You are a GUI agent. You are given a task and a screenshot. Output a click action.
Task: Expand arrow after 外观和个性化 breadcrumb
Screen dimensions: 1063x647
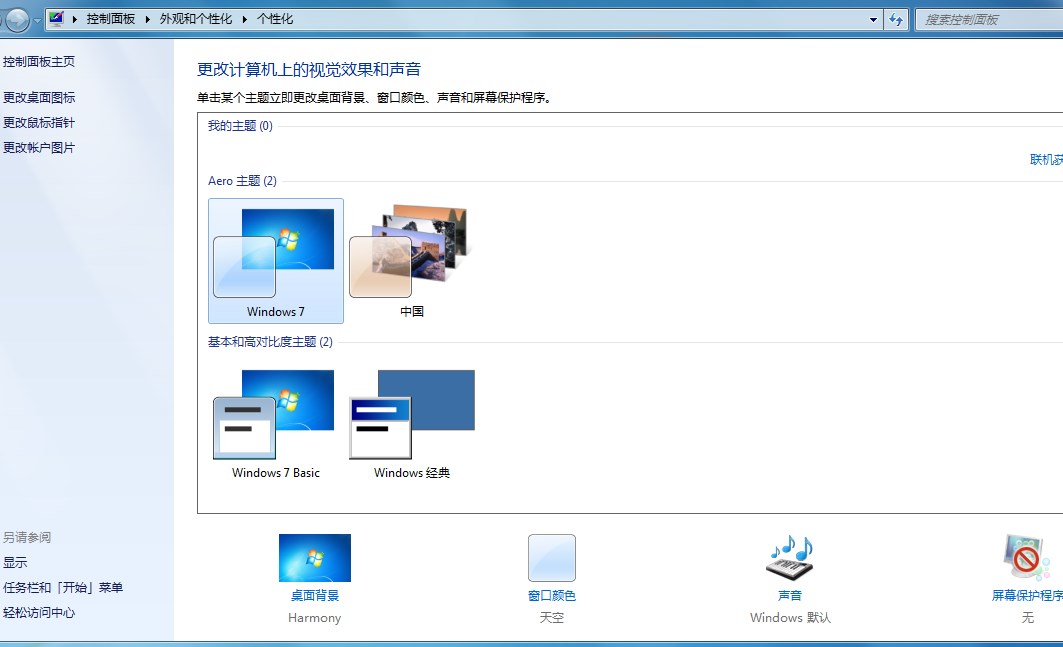(244, 19)
